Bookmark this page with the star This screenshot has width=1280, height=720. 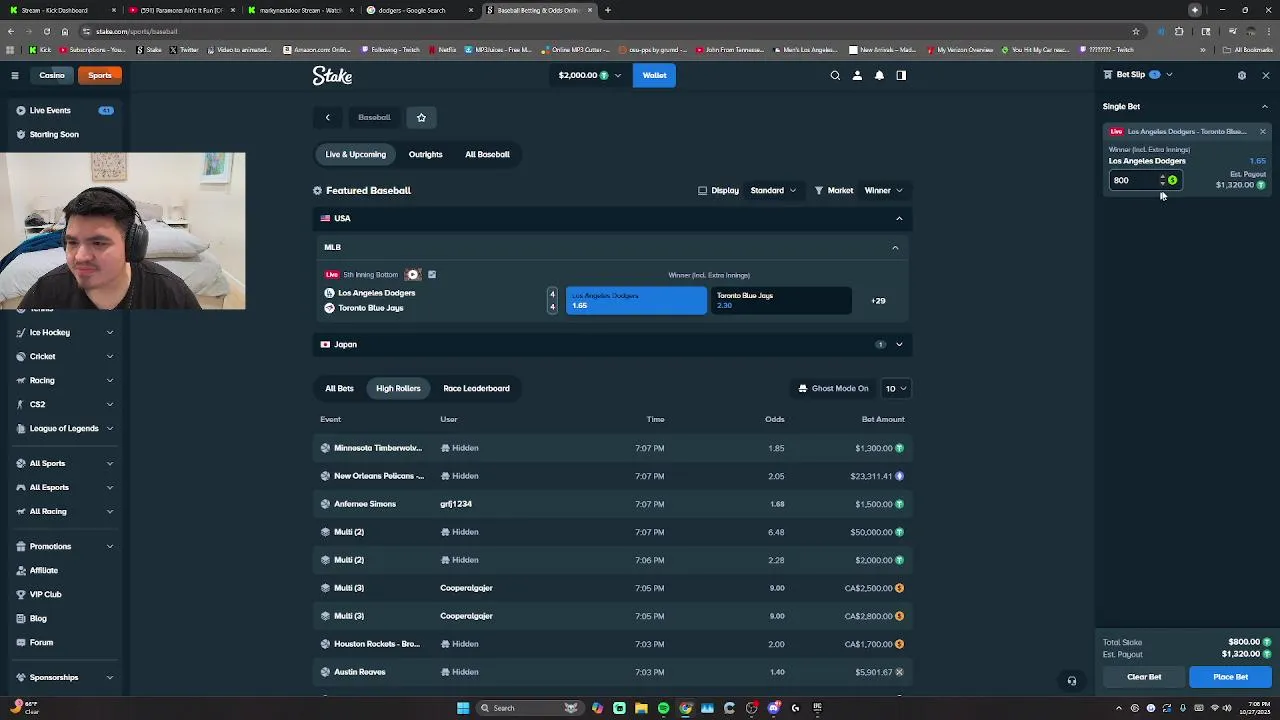(x=1136, y=31)
